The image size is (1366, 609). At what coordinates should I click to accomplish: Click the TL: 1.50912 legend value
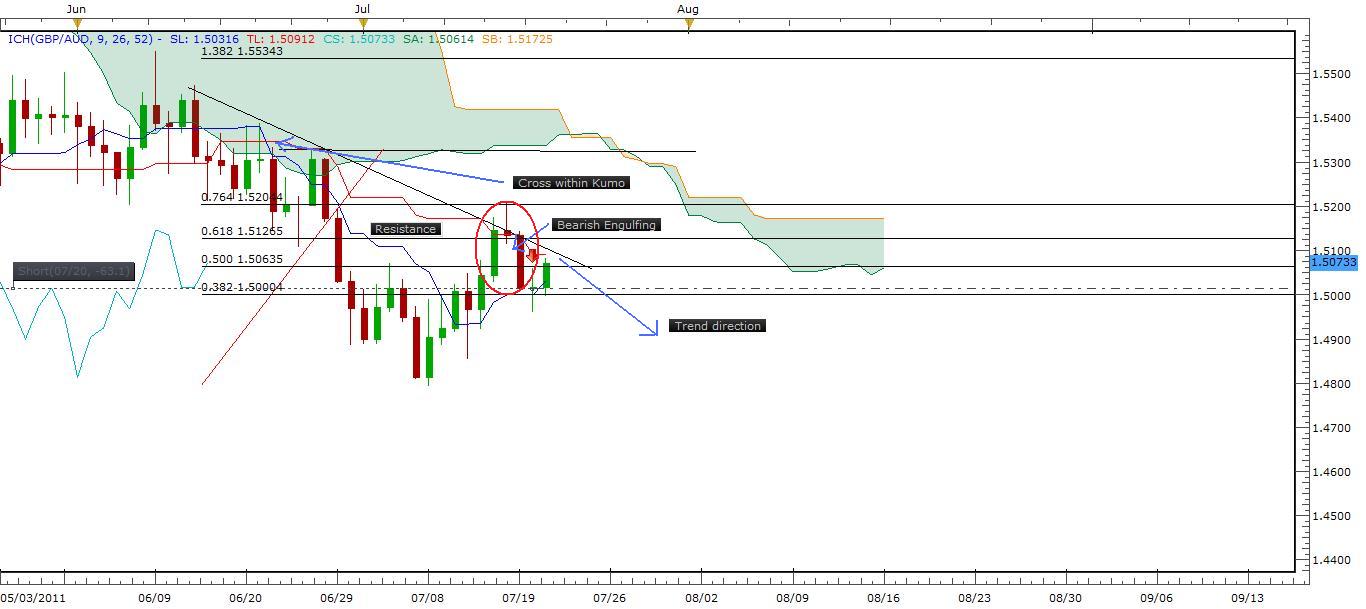point(280,39)
